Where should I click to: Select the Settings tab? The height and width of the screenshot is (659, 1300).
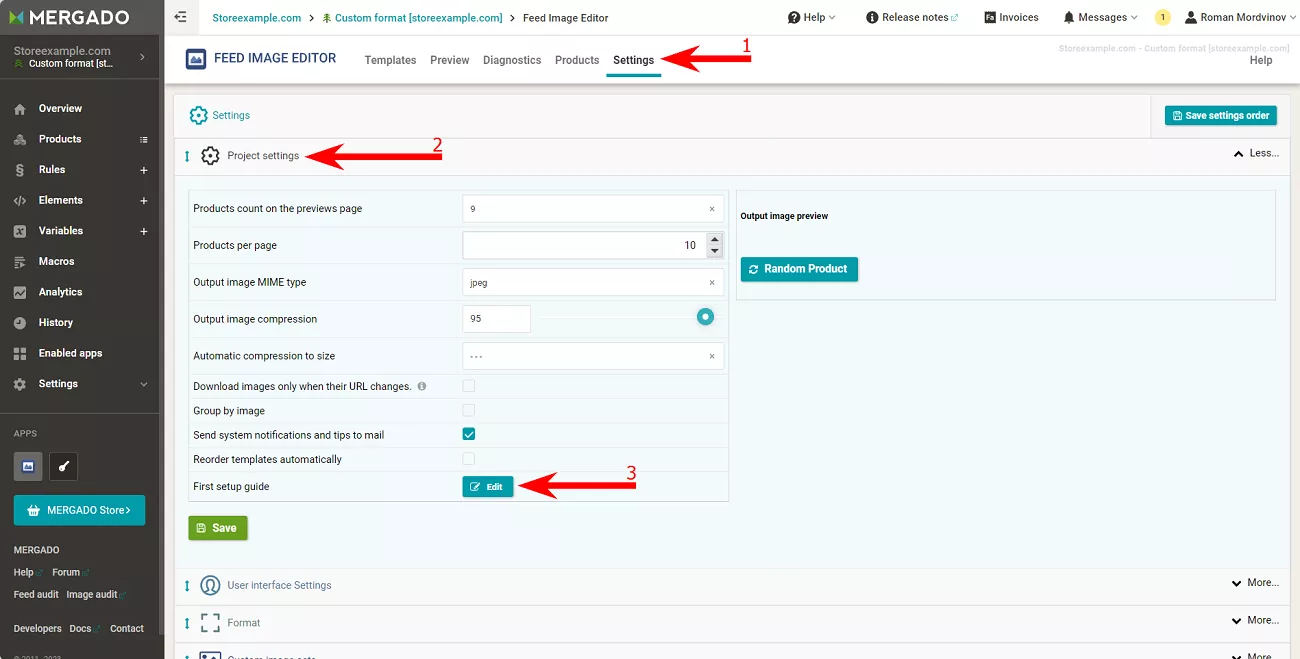(634, 60)
